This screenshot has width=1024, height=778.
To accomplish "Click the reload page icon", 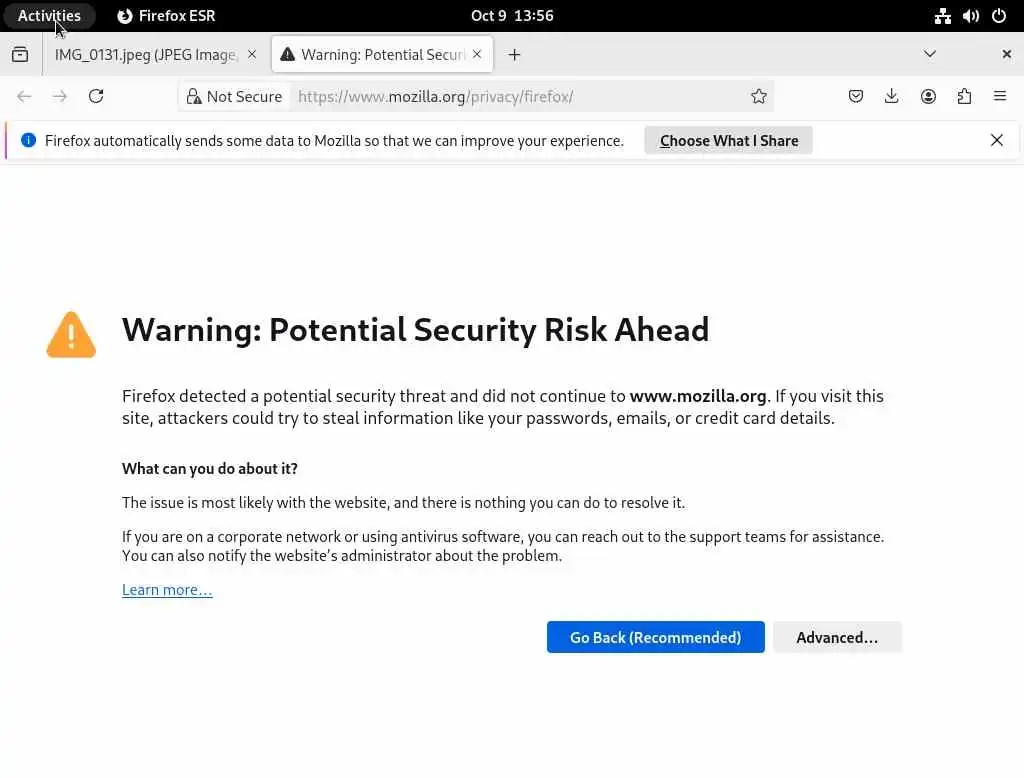I will (x=96, y=96).
